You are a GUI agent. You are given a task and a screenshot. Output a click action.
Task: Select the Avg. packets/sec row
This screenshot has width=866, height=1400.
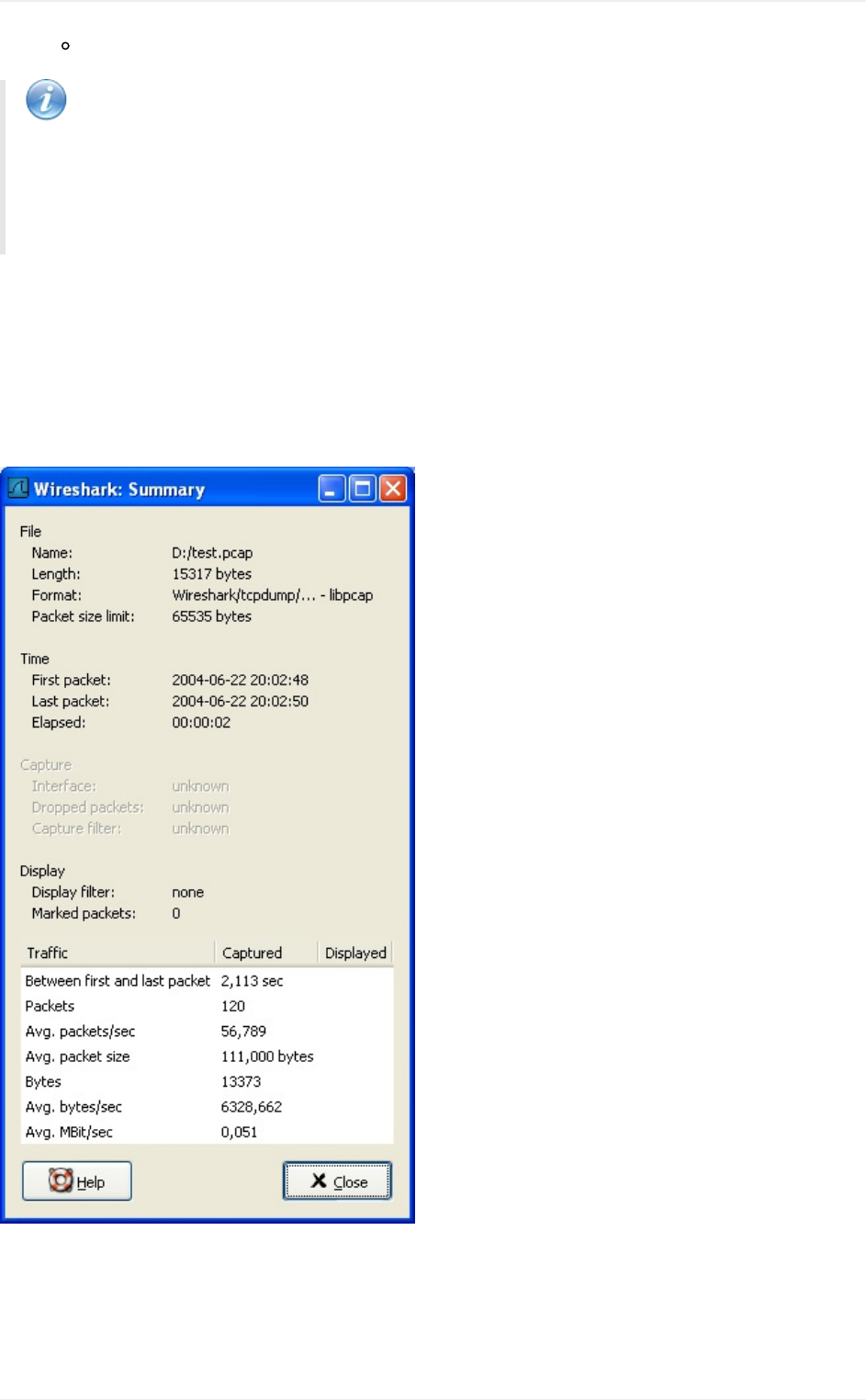pos(207,1032)
